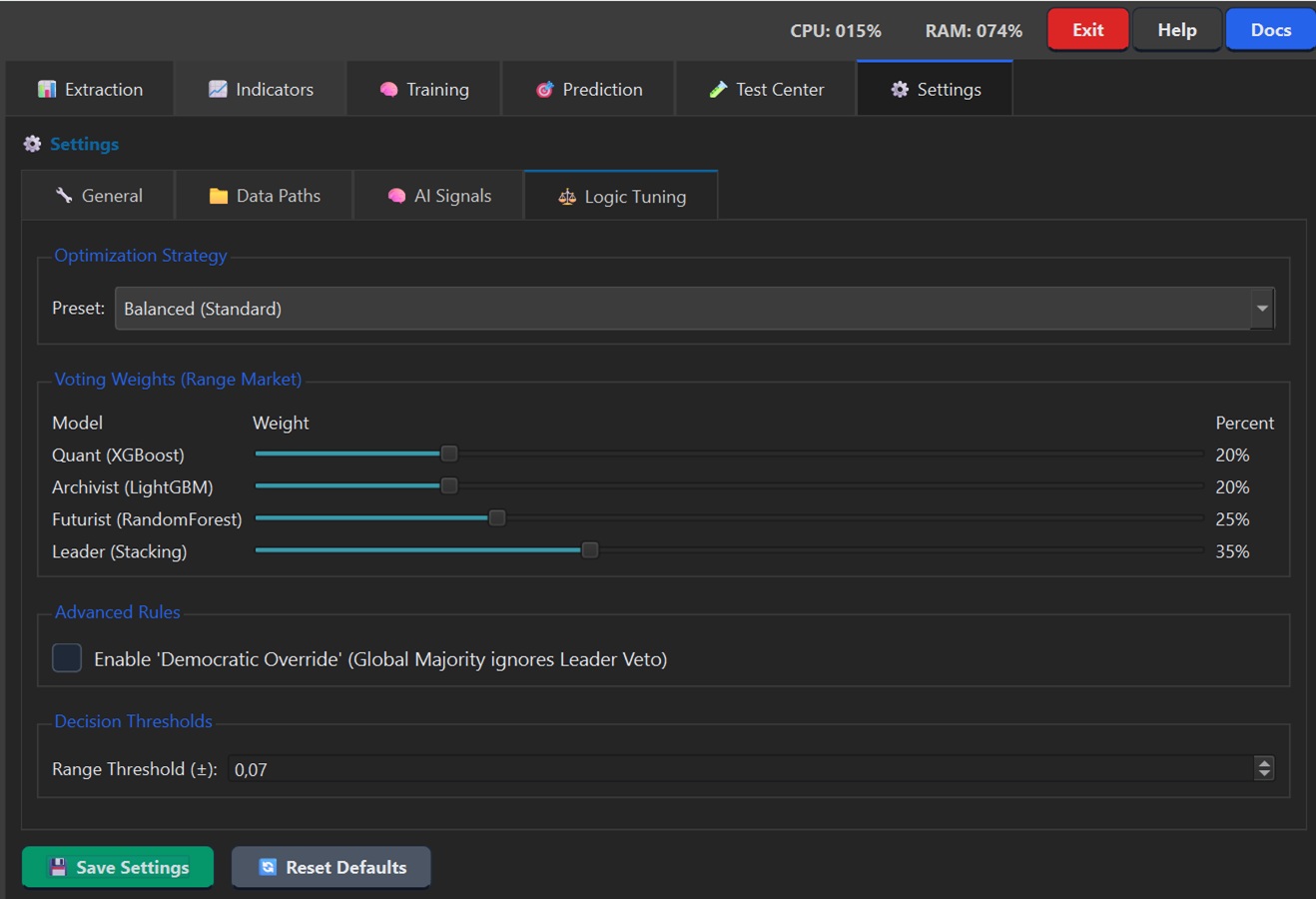Click the Indicators tab graph icon

pyautogui.click(x=218, y=90)
